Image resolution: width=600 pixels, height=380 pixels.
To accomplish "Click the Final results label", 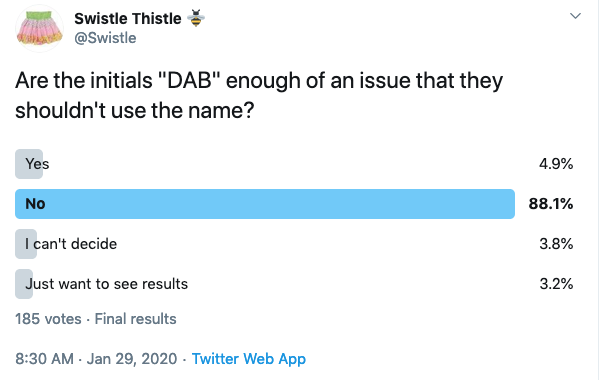I will [135, 319].
